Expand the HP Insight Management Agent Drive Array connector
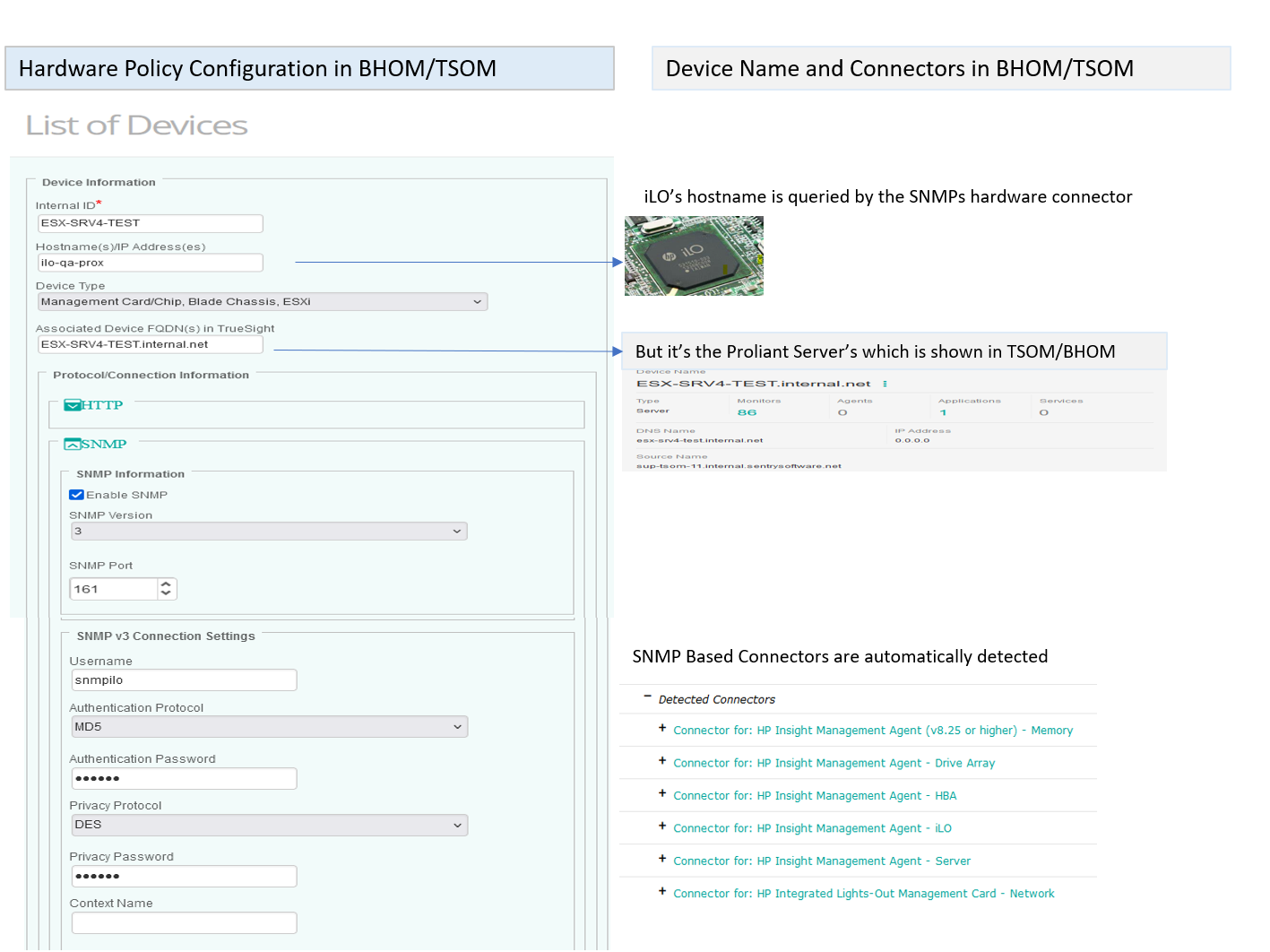The width and height of the screenshot is (1270, 952). point(661,760)
